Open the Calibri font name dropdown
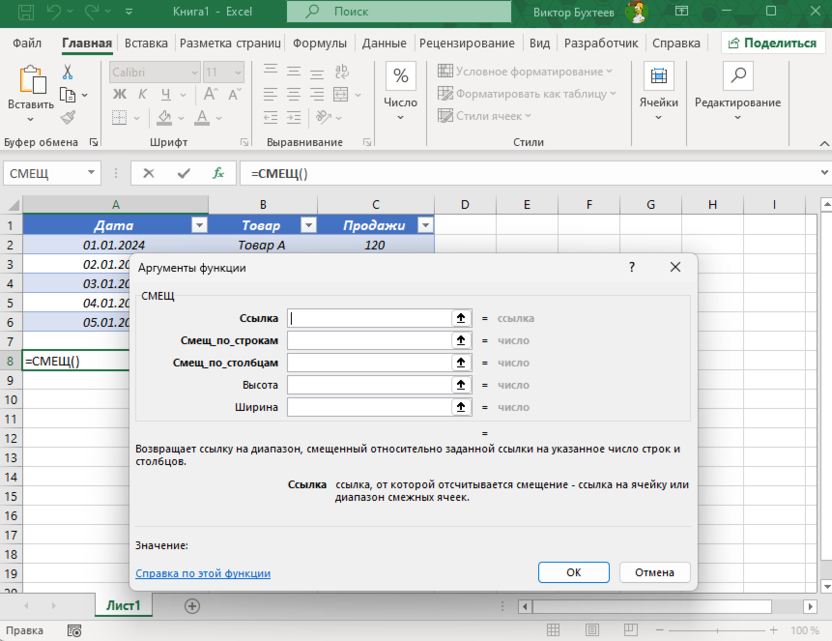The image size is (832, 641). pos(195,72)
